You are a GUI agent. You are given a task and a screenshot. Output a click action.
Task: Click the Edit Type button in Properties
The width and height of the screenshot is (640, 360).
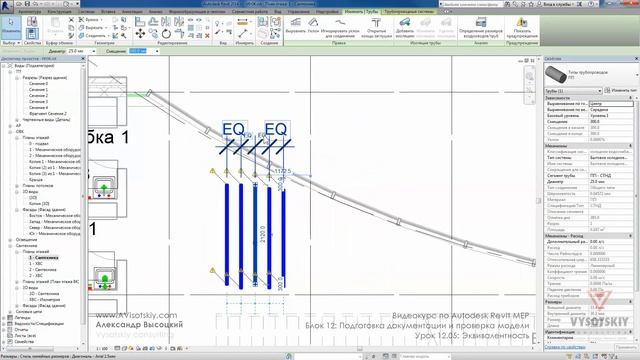[620, 90]
